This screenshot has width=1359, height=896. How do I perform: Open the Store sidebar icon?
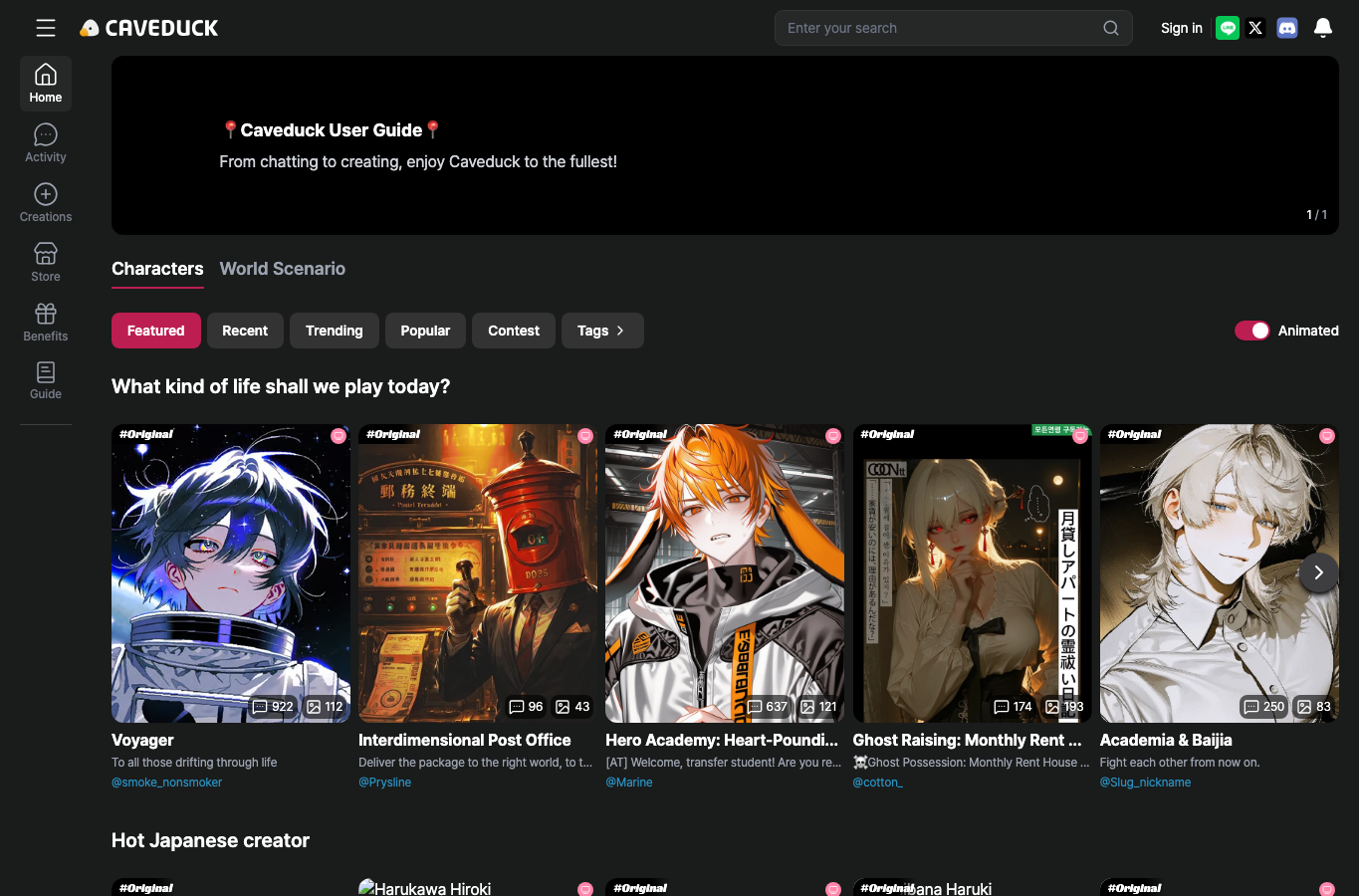[46, 254]
